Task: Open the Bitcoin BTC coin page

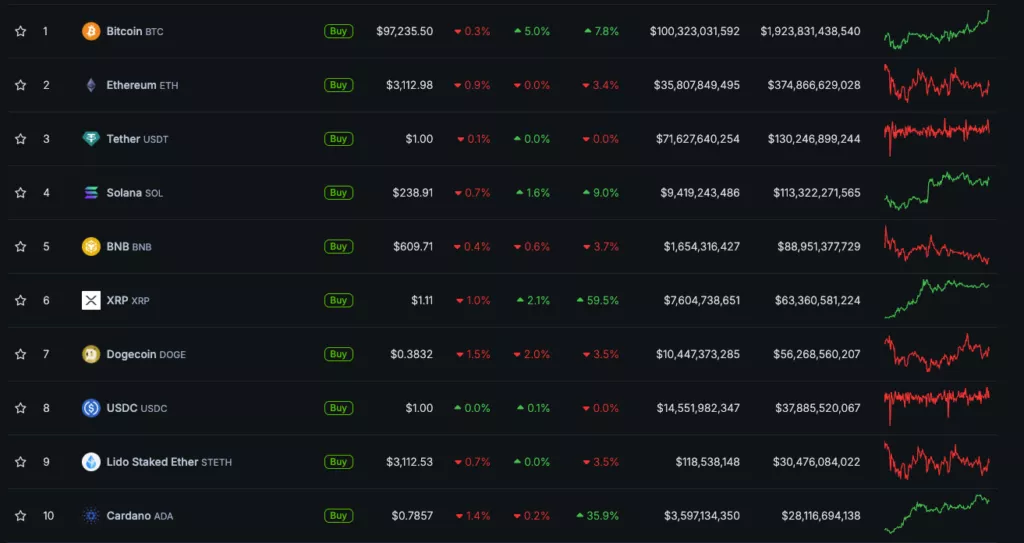Action: click(x=135, y=31)
